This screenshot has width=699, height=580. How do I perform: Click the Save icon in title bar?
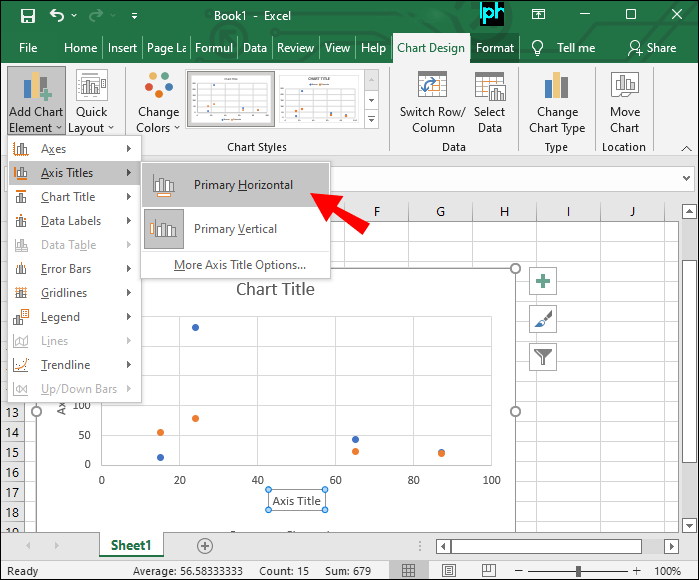click(x=28, y=15)
